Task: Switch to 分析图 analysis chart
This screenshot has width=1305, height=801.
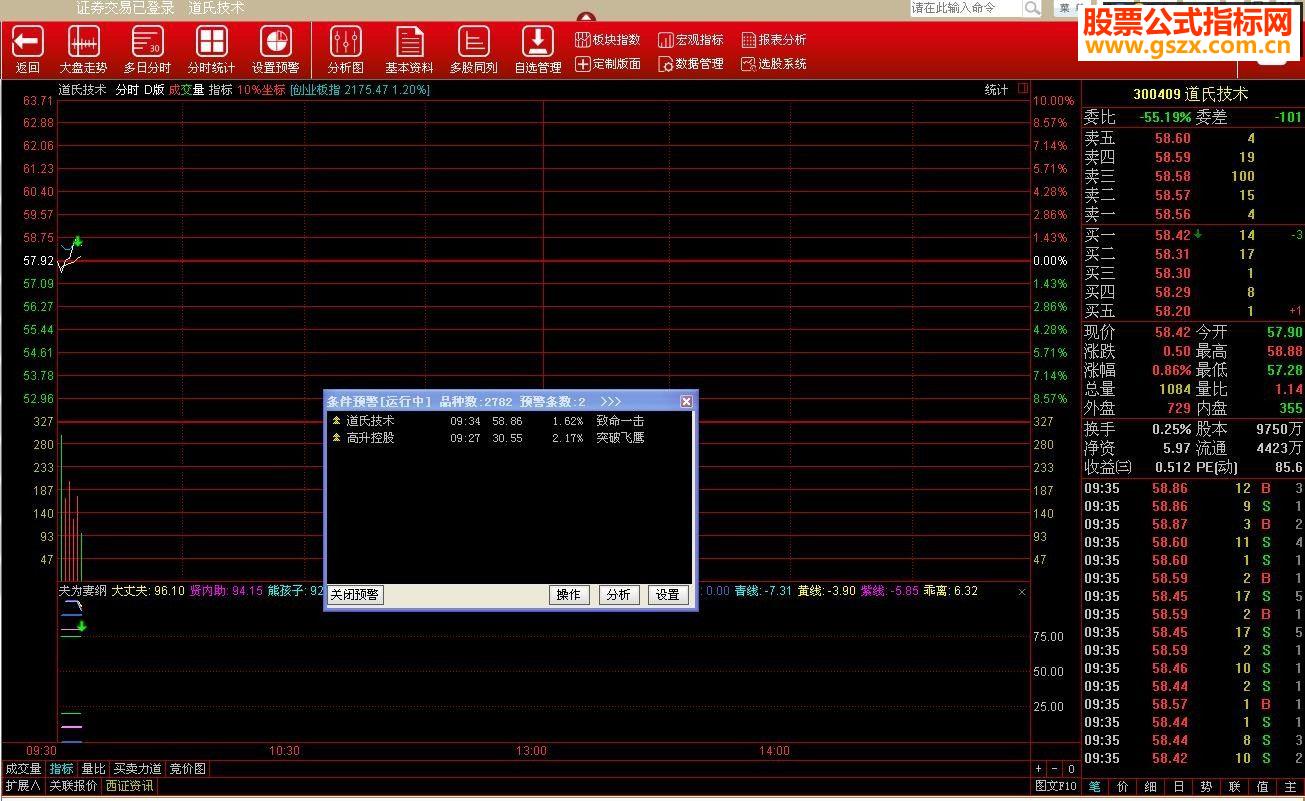Action: tap(346, 50)
